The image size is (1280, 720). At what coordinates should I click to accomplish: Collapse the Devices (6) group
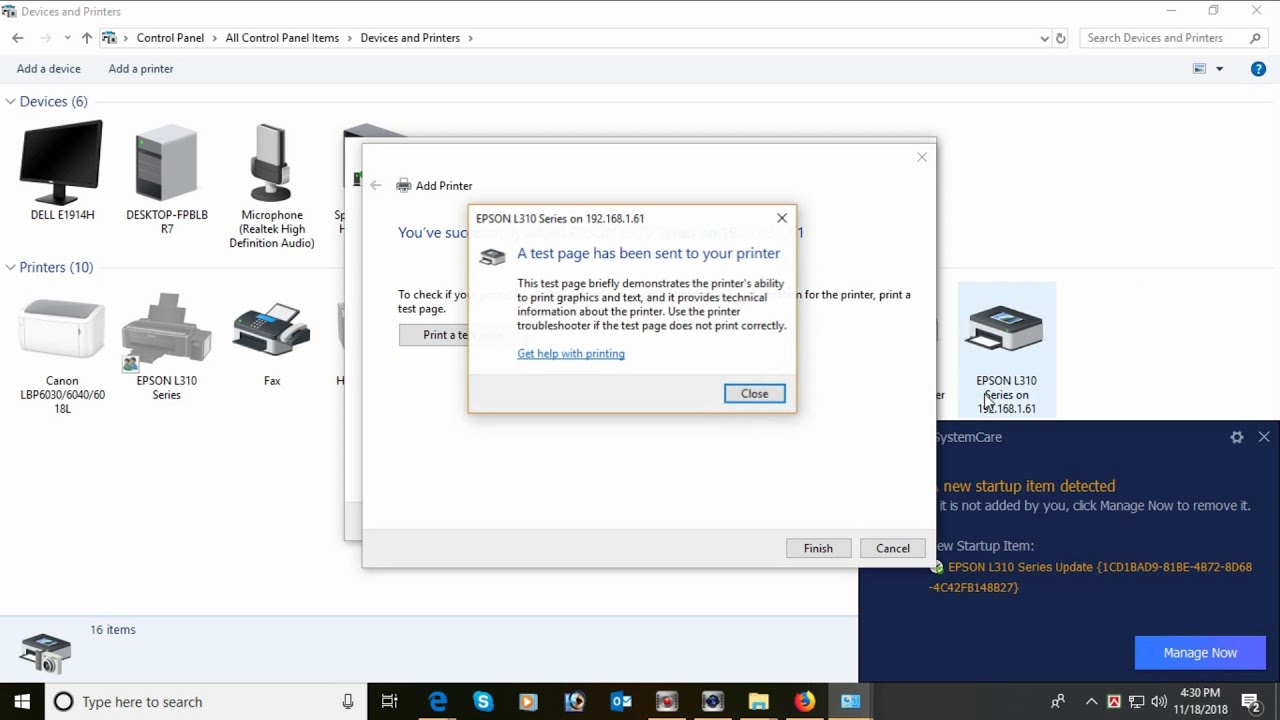tap(11, 101)
